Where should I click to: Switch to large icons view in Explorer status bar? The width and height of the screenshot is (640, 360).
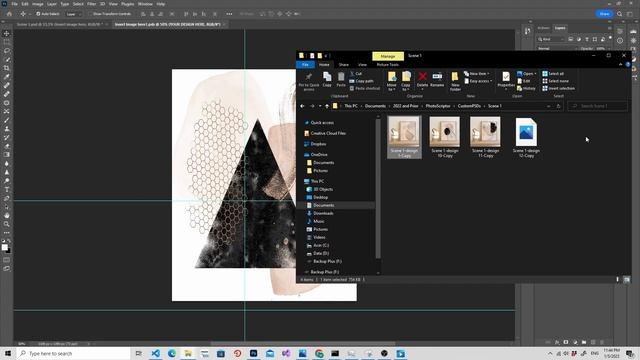click(x=627, y=280)
